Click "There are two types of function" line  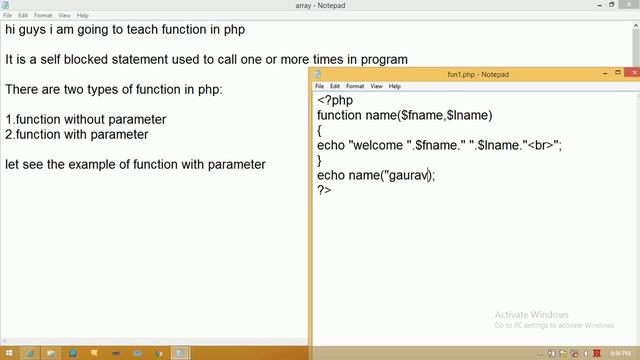coord(114,89)
